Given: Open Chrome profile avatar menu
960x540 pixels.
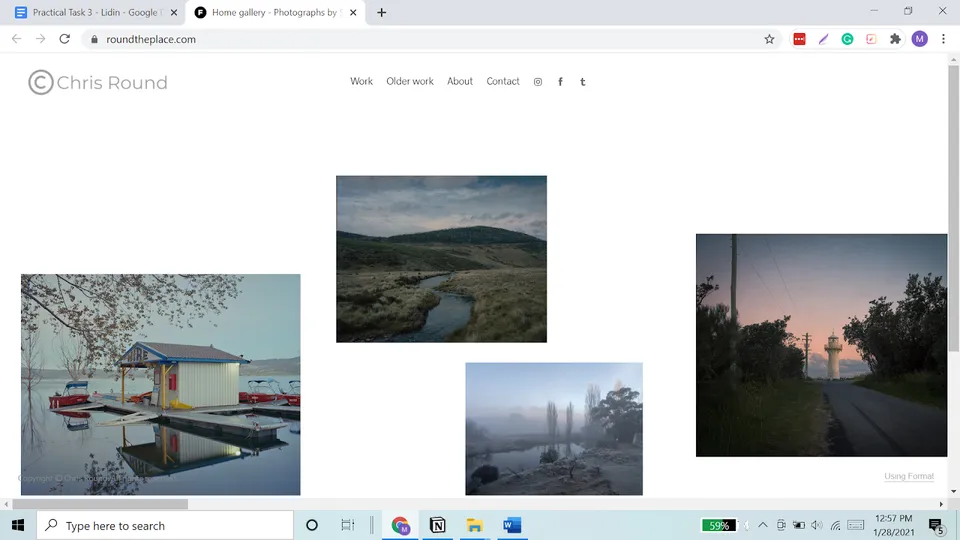Looking at the screenshot, I should [919, 39].
